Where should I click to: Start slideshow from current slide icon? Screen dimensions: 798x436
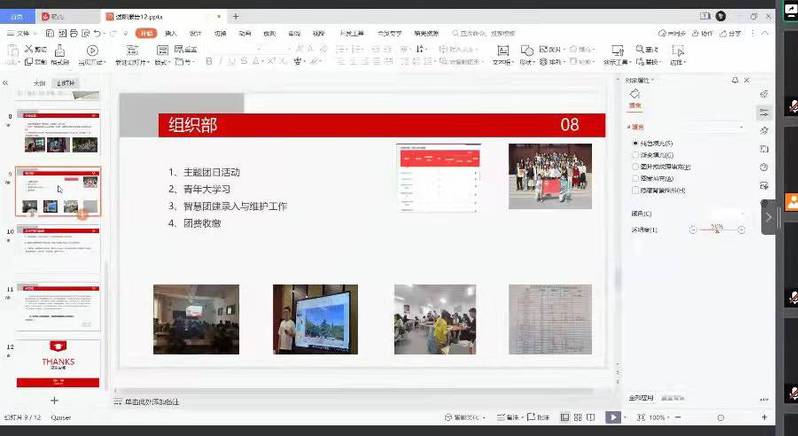[x=92, y=53]
